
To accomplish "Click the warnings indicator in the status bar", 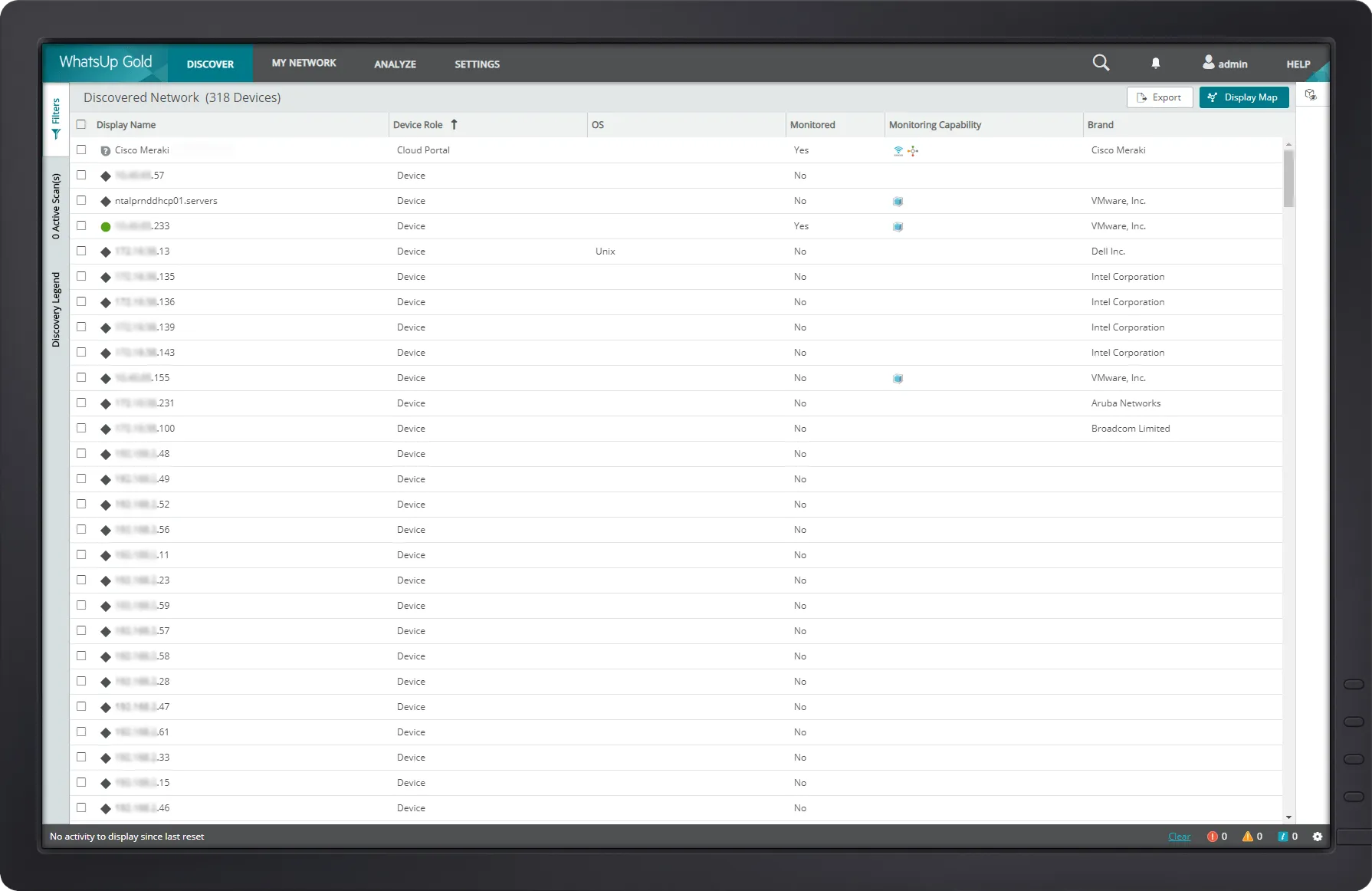I will tap(1247, 837).
